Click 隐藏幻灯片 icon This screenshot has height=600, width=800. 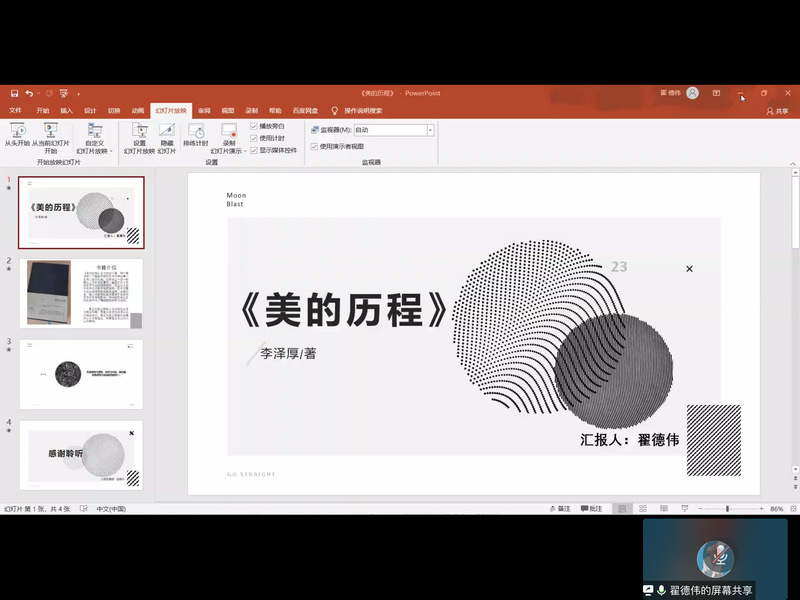pyautogui.click(x=166, y=132)
